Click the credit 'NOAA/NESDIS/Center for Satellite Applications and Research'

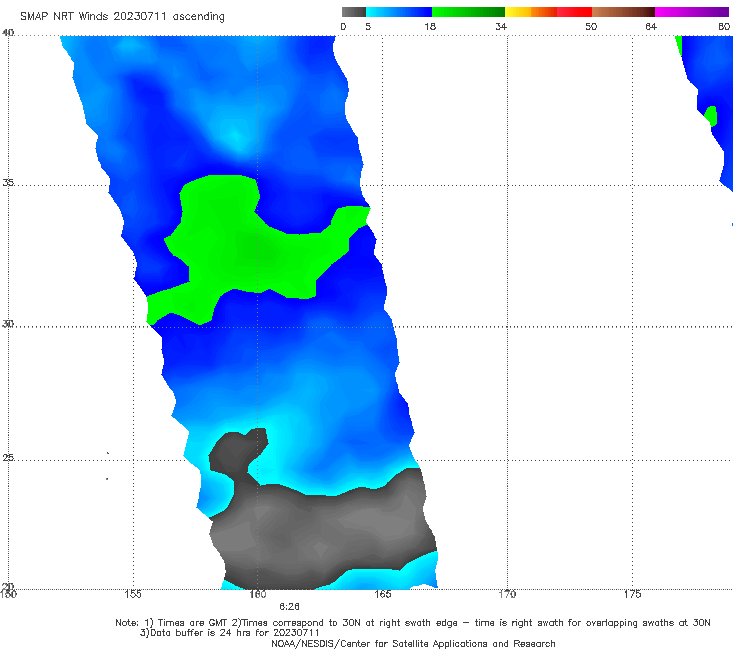(x=413, y=643)
